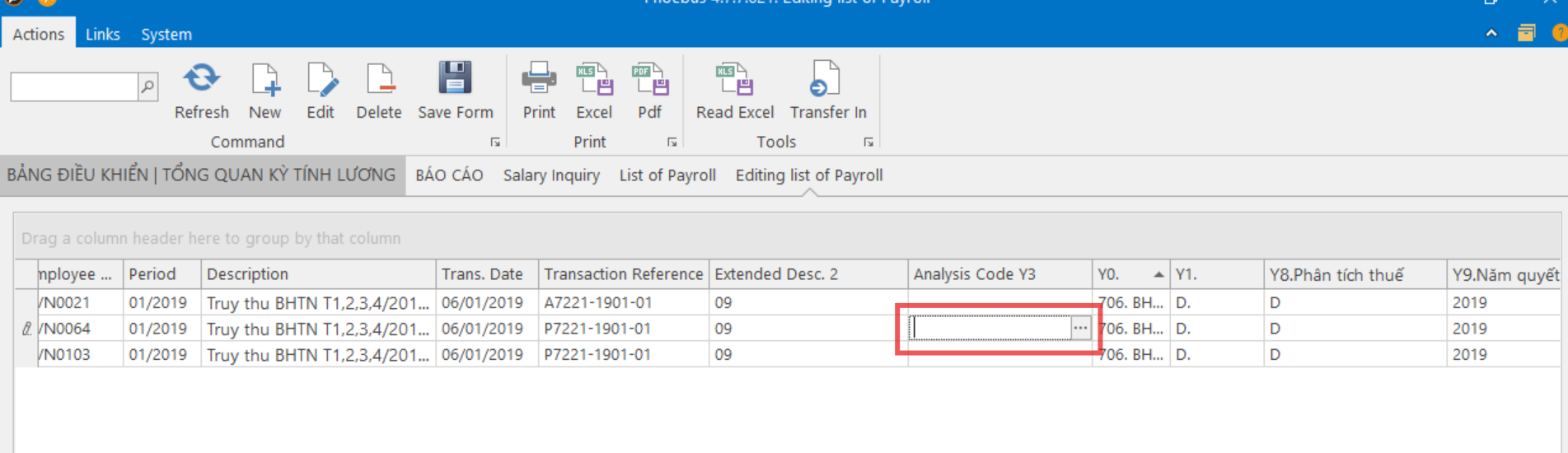Expand the Print group dialog launcher
This screenshot has height=453, width=1568.
[672, 142]
